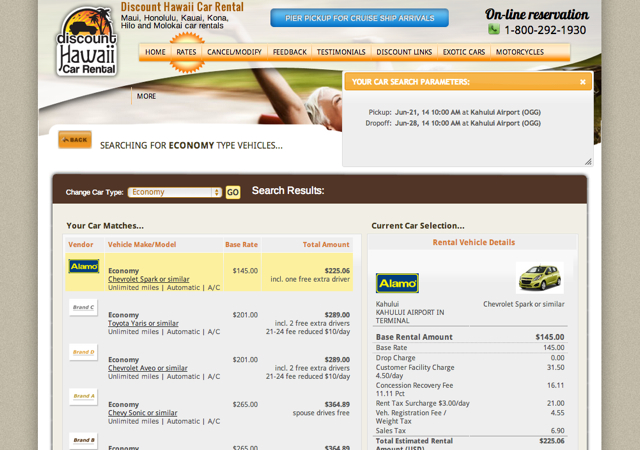Click the Vehicle Make/Model column header

coord(142,245)
